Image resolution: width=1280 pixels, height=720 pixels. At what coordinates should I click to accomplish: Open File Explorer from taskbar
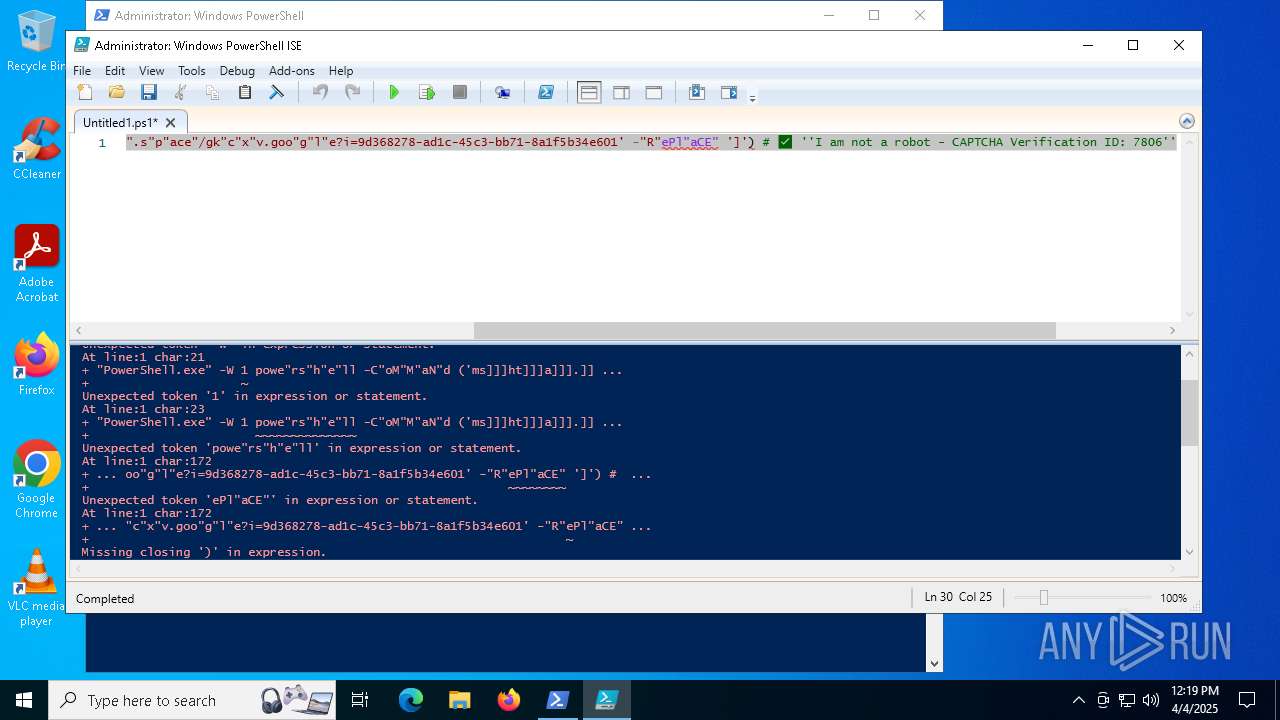(459, 700)
